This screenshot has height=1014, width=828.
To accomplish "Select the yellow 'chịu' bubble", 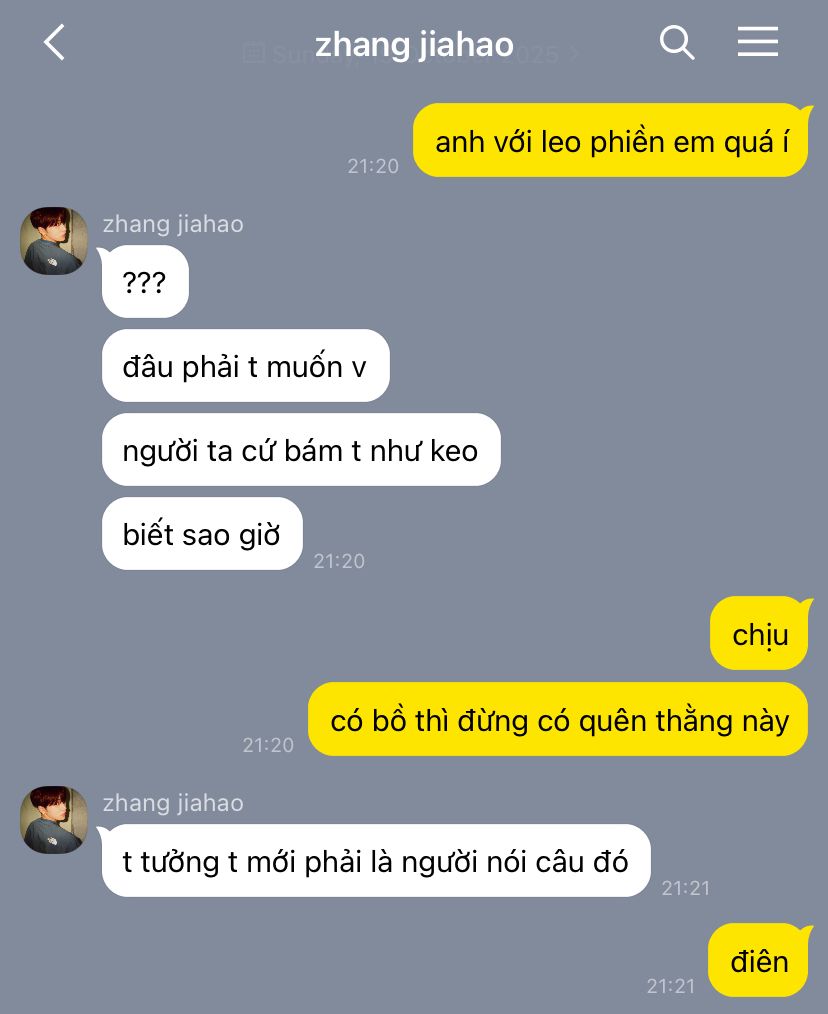I will pos(760,634).
